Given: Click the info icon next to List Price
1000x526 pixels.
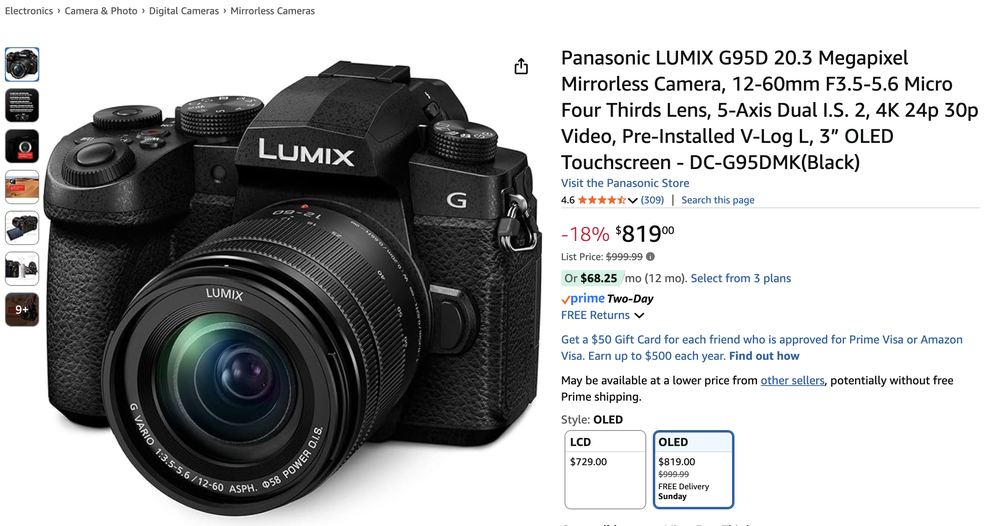Looking at the screenshot, I should pos(651,256).
